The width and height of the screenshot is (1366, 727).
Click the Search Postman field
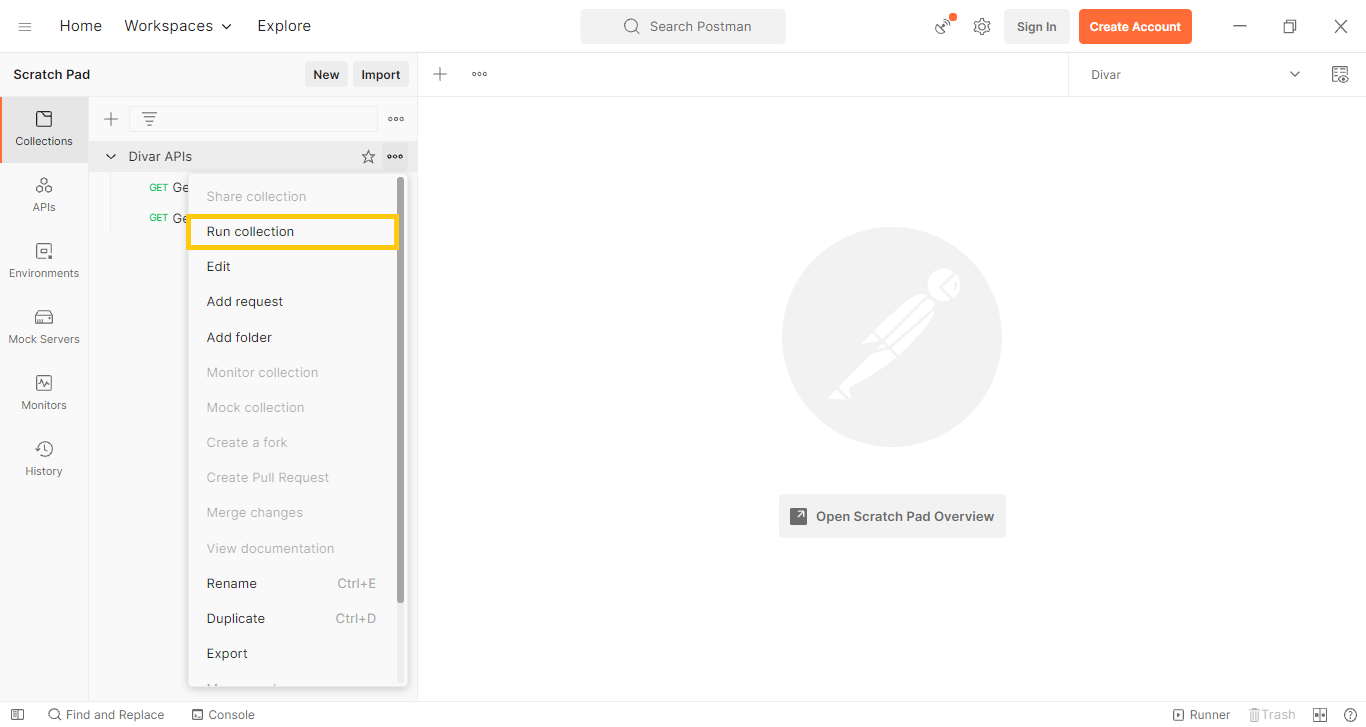683,26
